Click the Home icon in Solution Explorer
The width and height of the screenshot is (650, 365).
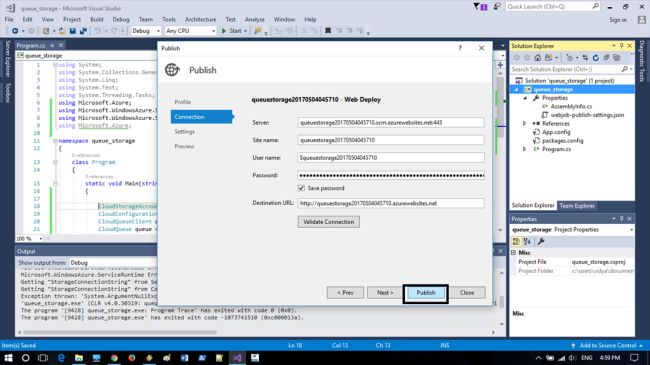pos(538,58)
